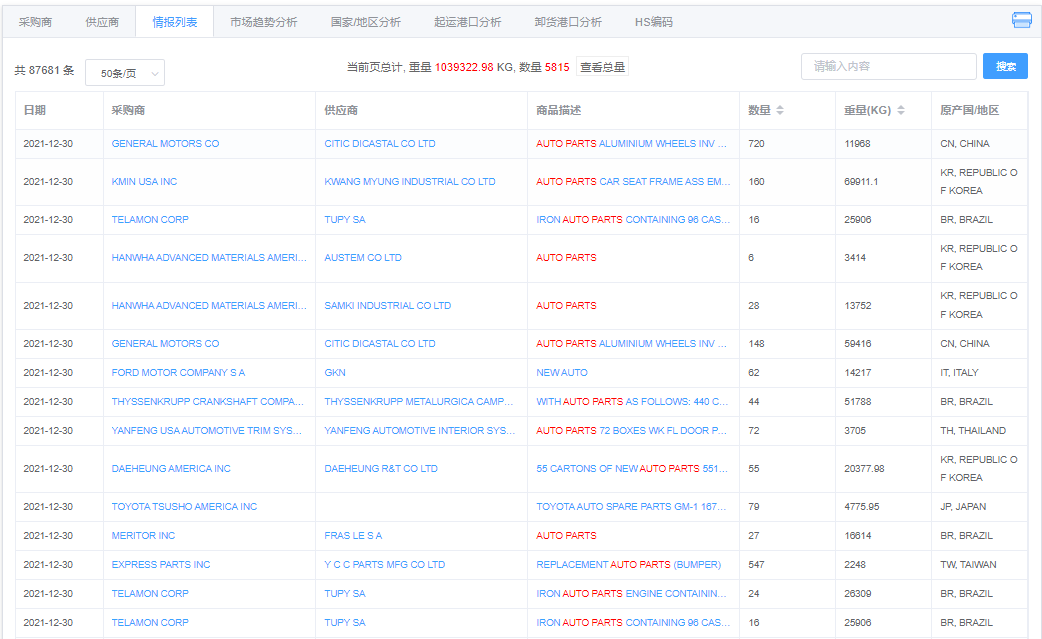Click the origin cell JP, JAPAN

pos(963,507)
